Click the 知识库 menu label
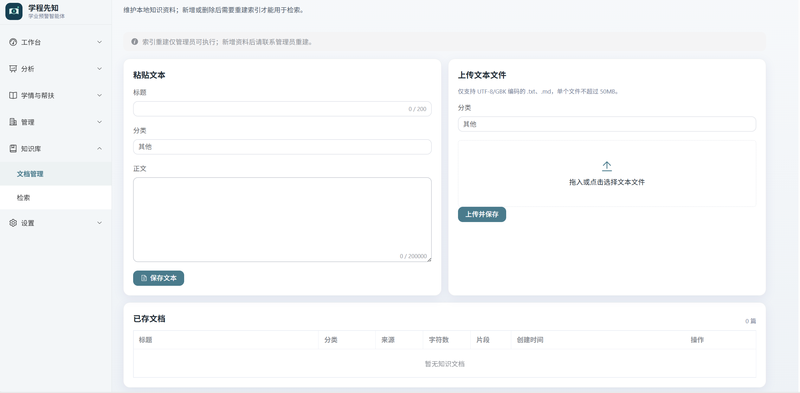 [31, 149]
